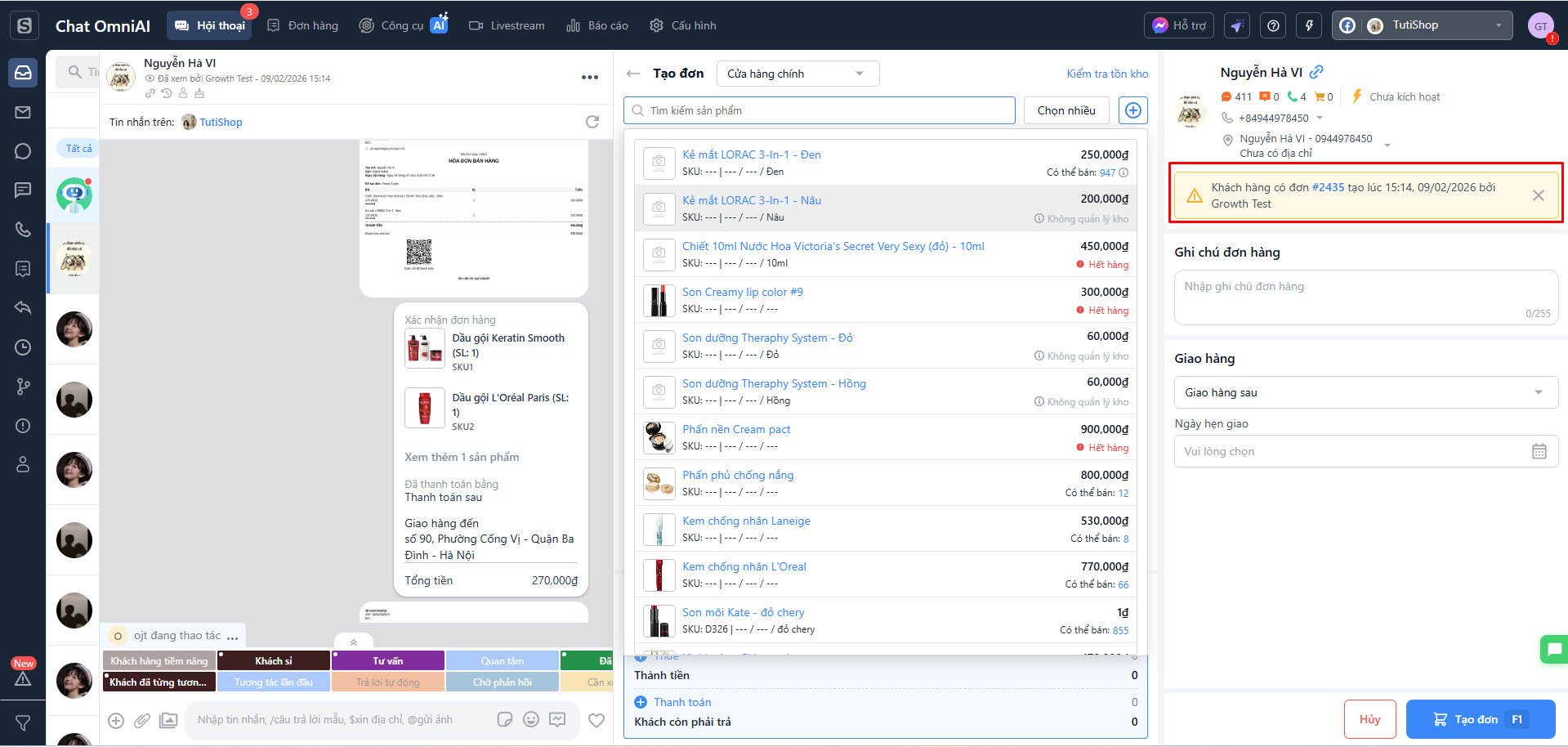Open the TutiShop page selector dropdown
The height and width of the screenshot is (747, 1568).
pos(1423,25)
